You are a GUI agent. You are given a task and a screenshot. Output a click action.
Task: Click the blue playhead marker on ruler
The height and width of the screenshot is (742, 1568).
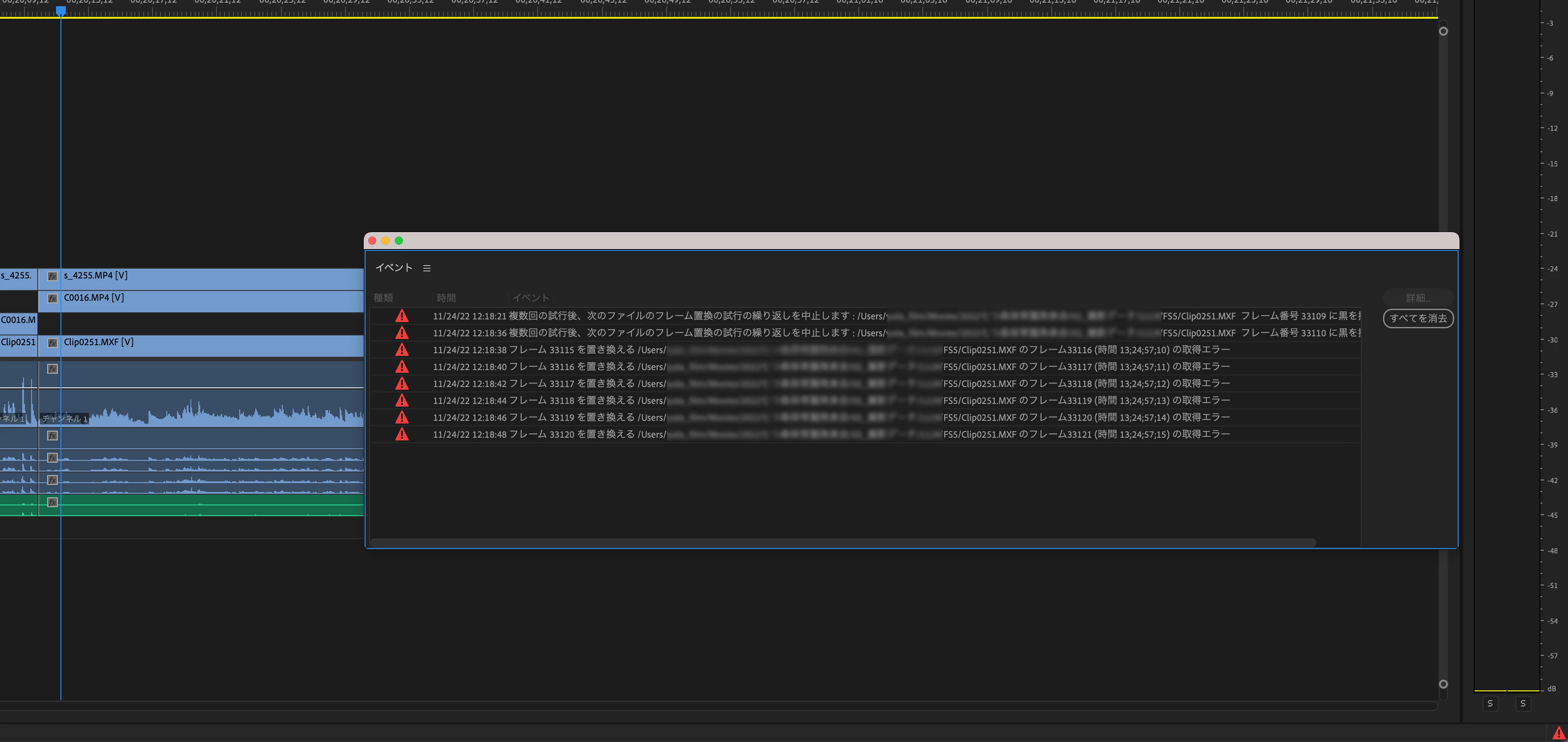tap(61, 11)
